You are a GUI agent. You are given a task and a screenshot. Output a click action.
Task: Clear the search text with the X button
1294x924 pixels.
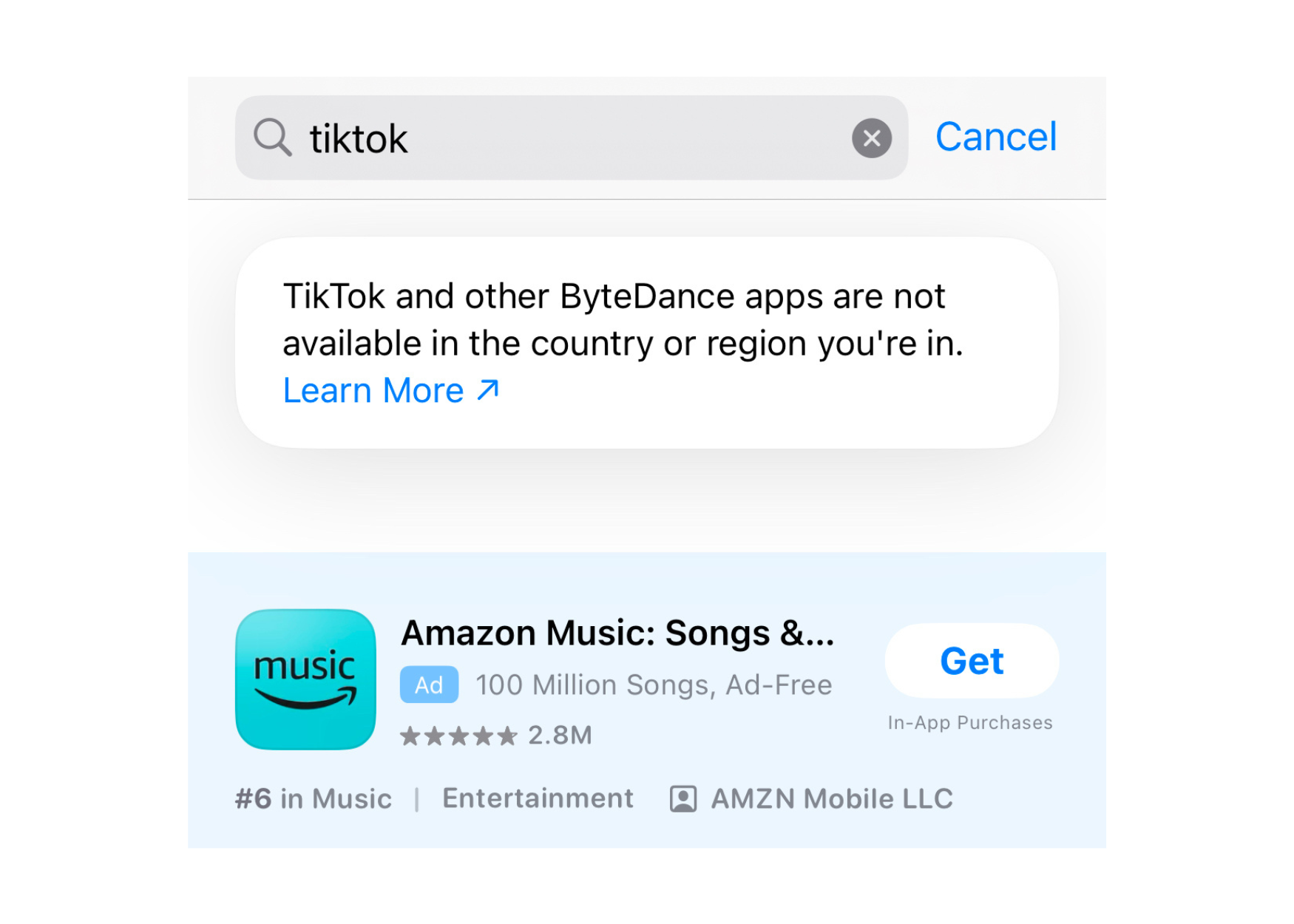872,138
